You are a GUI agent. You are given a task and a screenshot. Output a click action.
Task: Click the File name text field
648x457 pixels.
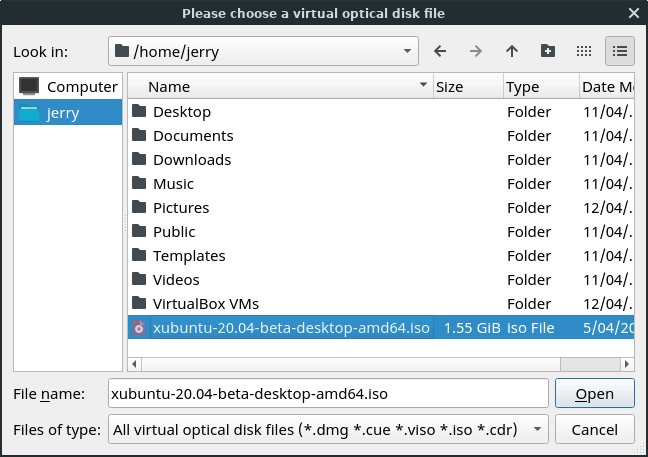click(x=327, y=394)
